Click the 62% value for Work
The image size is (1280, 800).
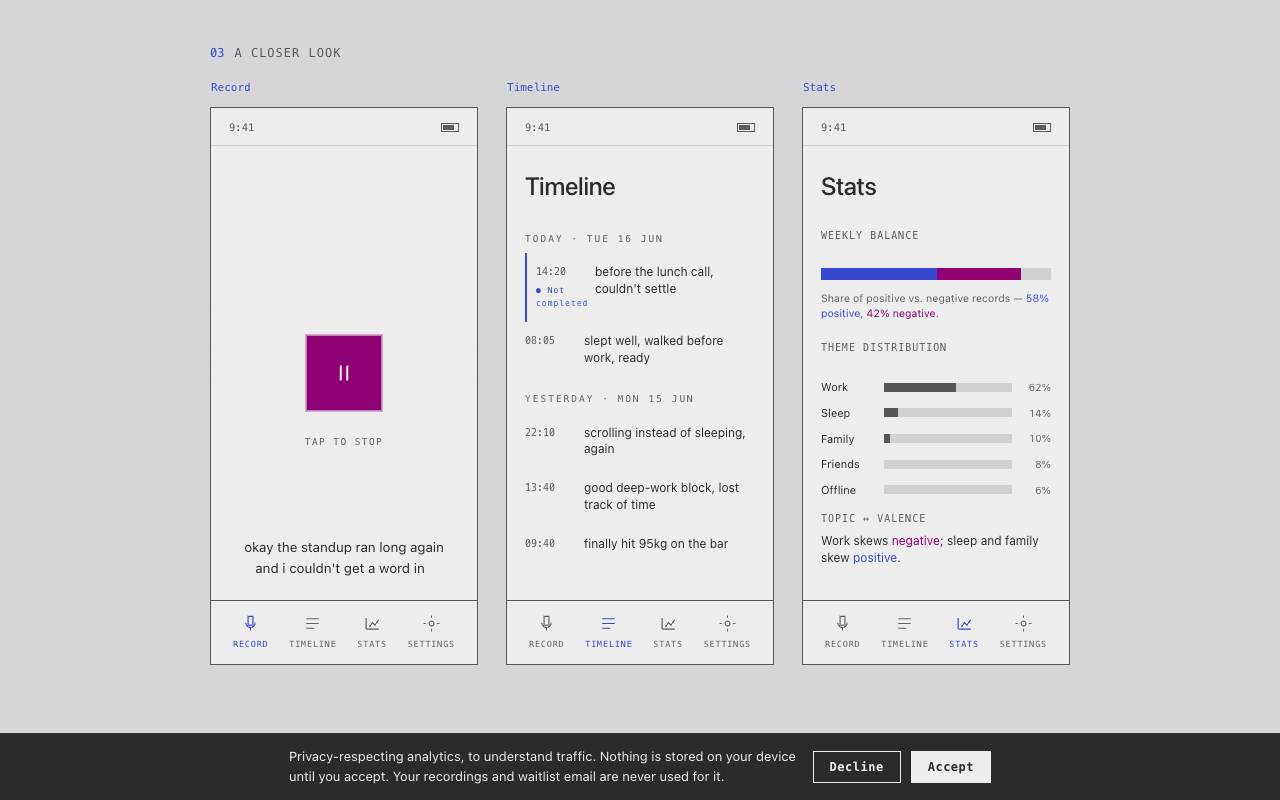point(1040,387)
